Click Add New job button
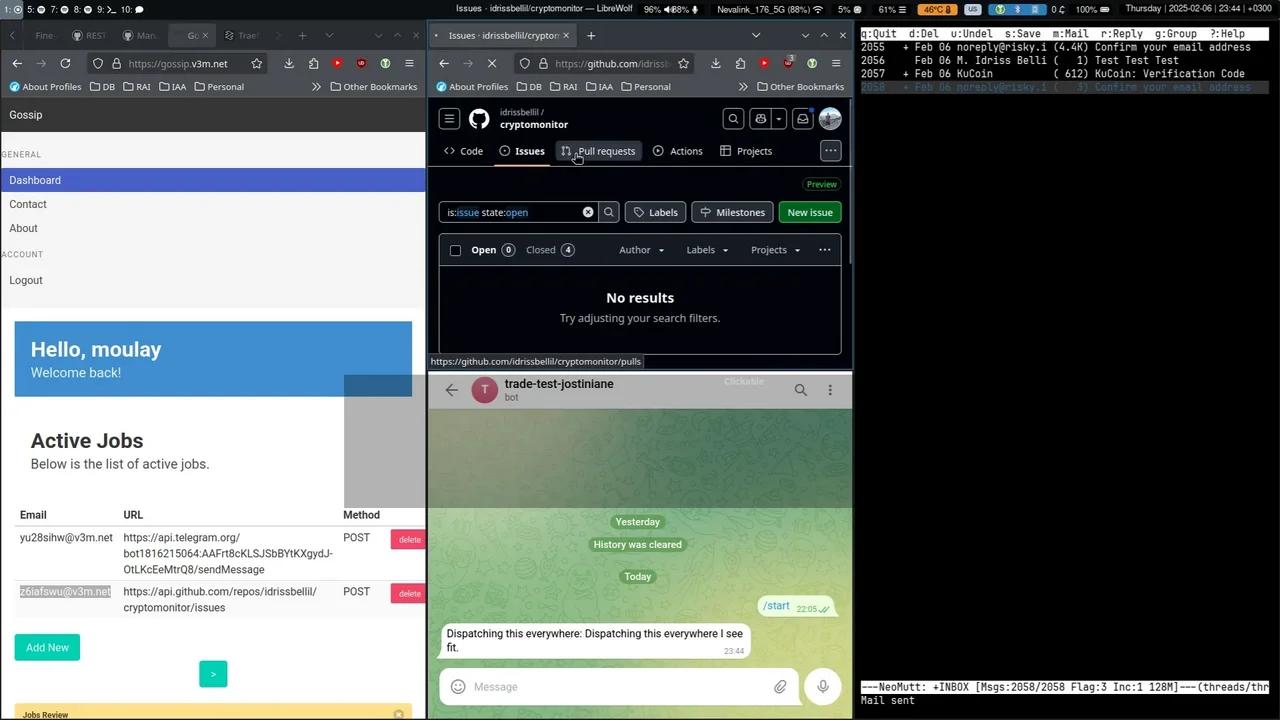The width and height of the screenshot is (1280, 720). coord(47,648)
